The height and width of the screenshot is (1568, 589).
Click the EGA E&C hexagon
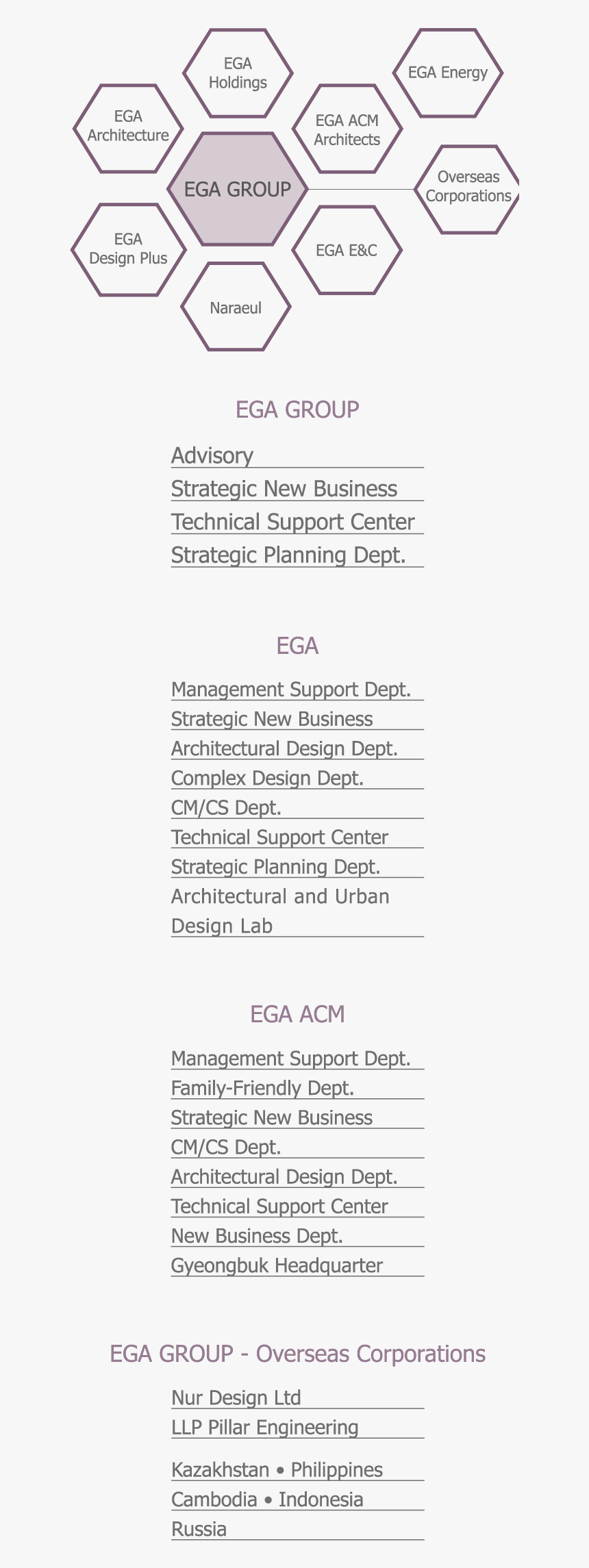click(347, 251)
